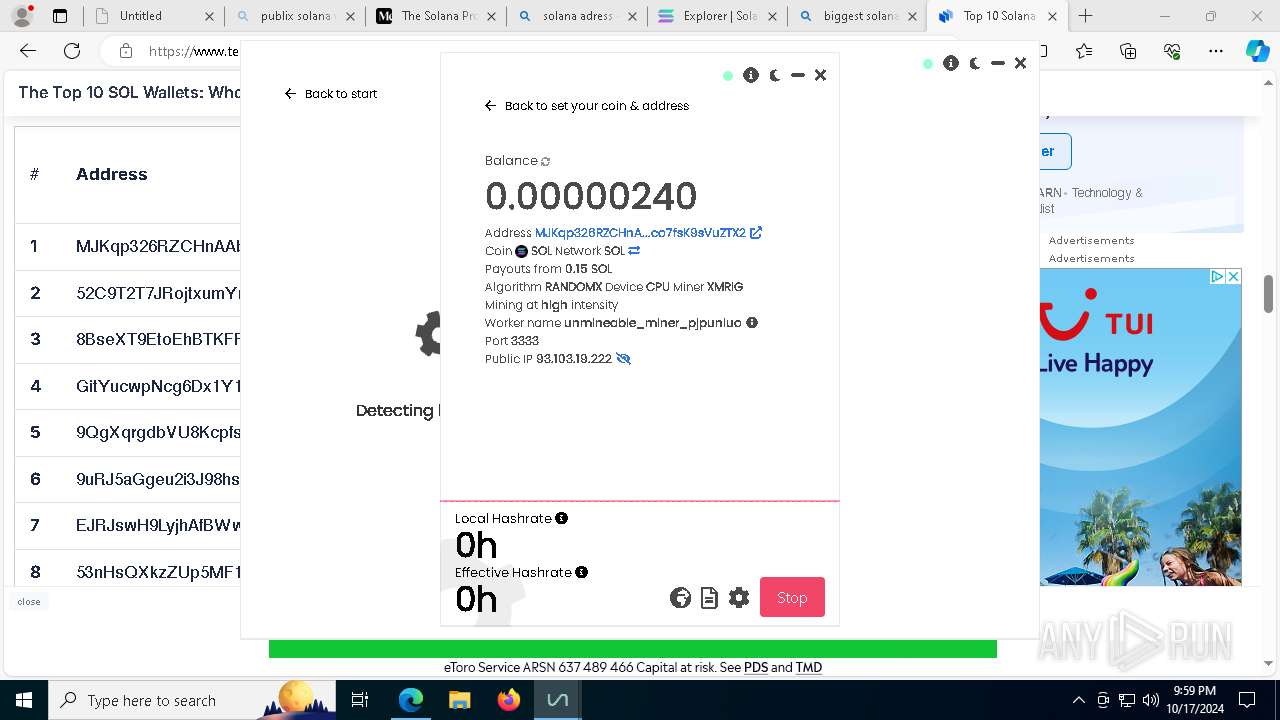The height and width of the screenshot is (720, 1280).
Task: Open the wallet address in external explorer
Action: pyautogui.click(x=756, y=233)
